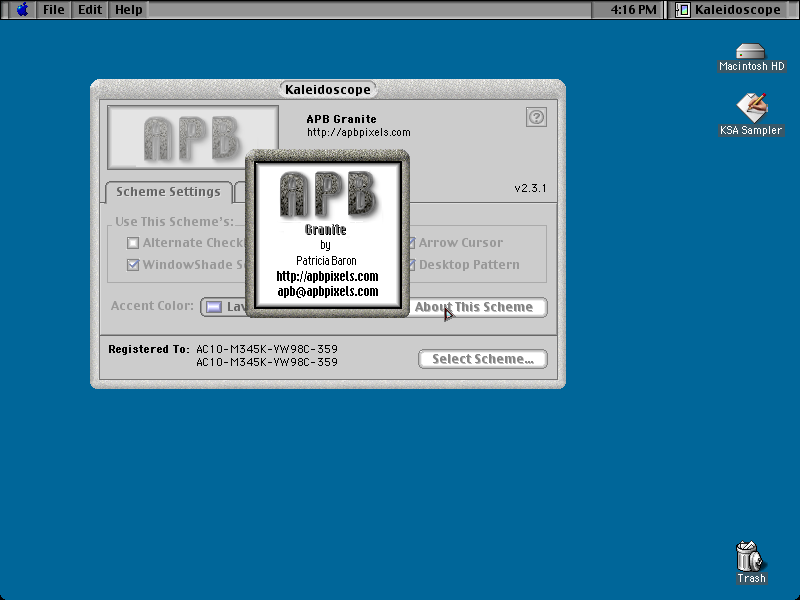Image resolution: width=800 pixels, height=600 pixels.
Task: Click the apb@apbpixels.com email address
Action: click(x=328, y=291)
